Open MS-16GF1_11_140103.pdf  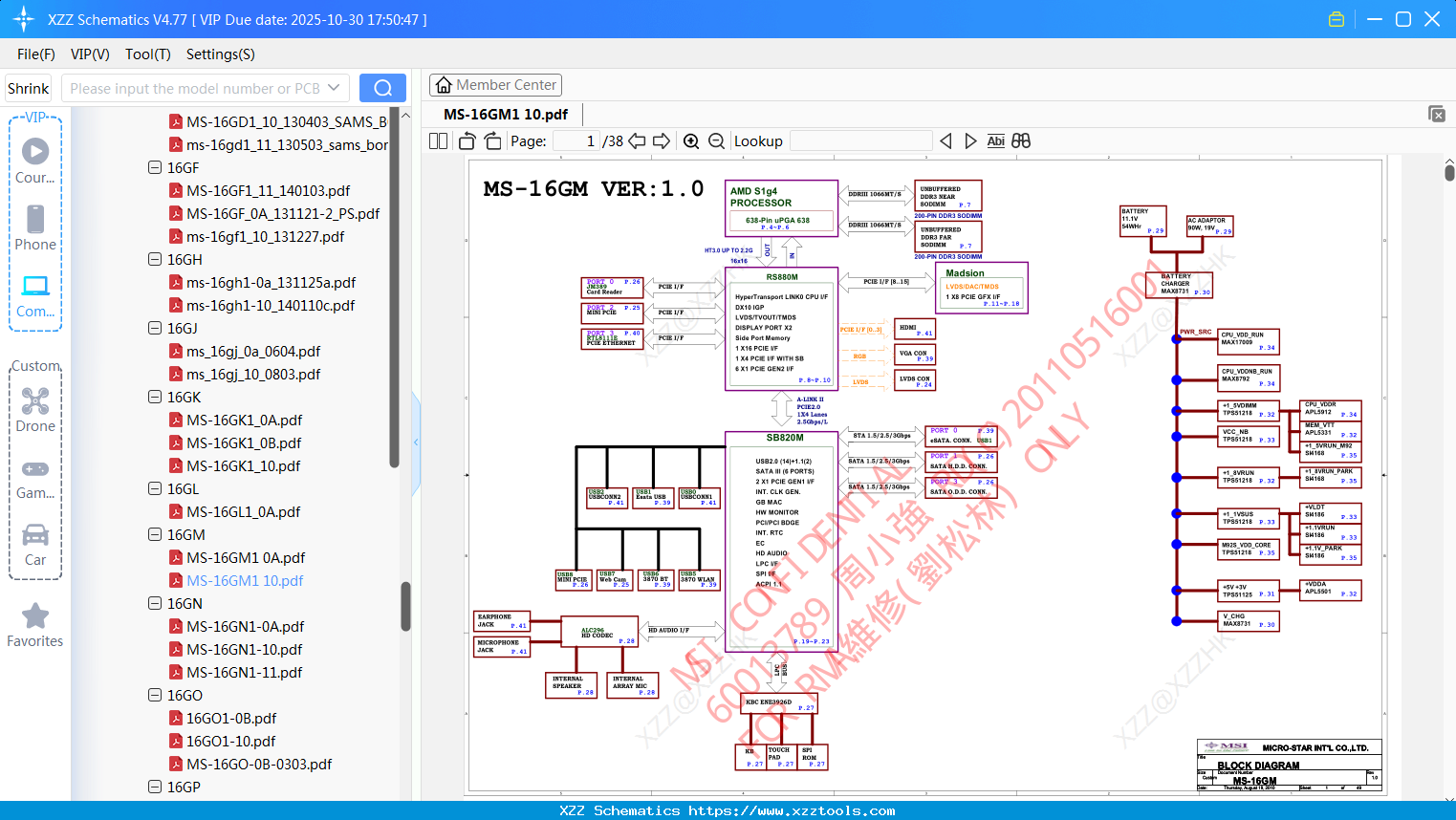pyautogui.click(x=269, y=190)
